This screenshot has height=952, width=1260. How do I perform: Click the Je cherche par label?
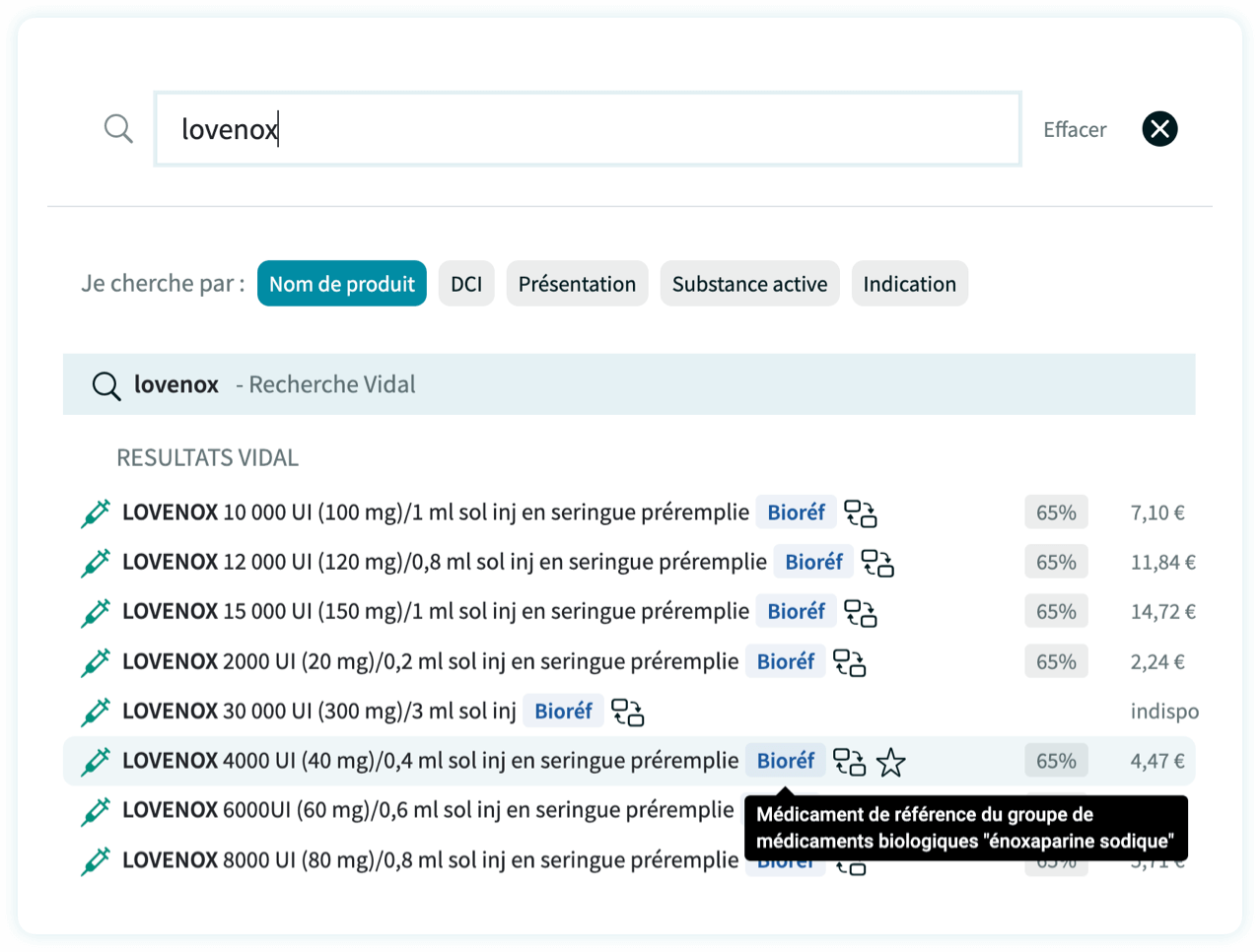click(x=163, y=284)
